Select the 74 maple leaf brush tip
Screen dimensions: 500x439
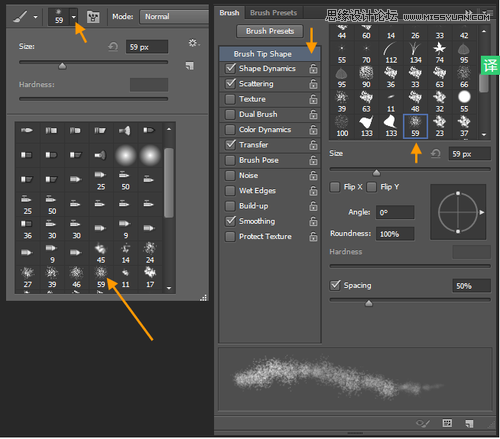pos(440,53)
